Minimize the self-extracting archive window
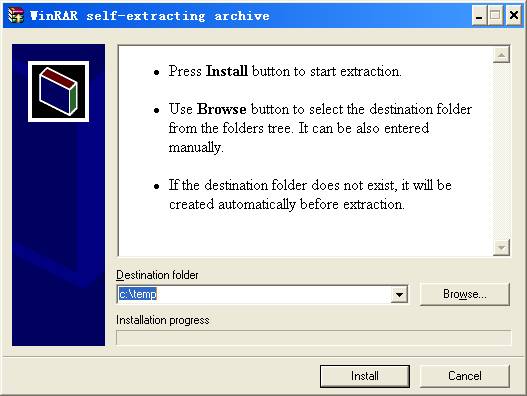The height and width of the screenshot is (396, 527). click(480, 15)
